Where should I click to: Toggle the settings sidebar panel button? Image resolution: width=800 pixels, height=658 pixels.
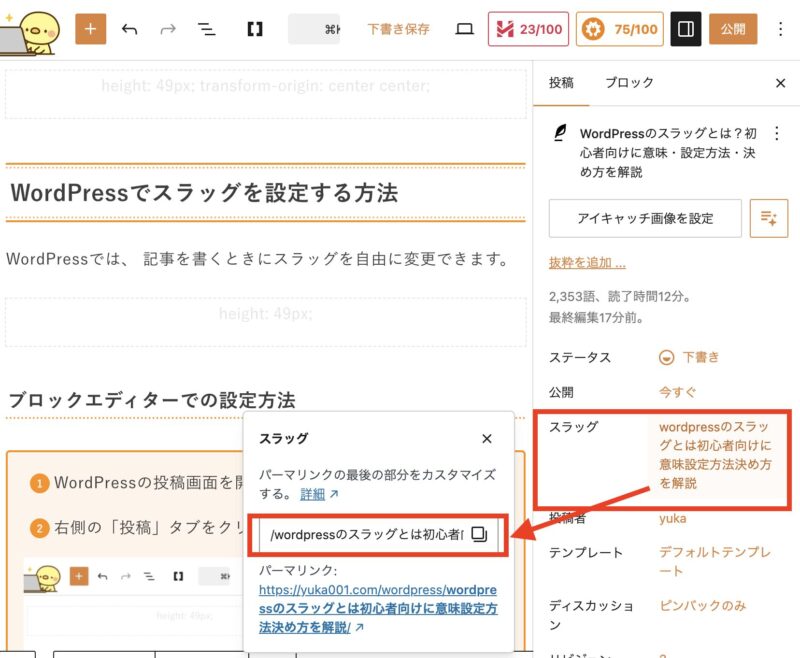point(685,29)
